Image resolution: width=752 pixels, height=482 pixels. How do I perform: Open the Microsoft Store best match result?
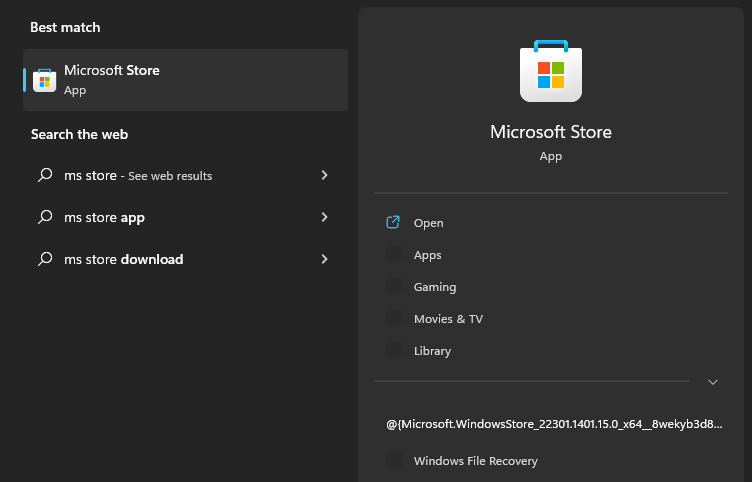pyautogui.click(x=186, y=80)
